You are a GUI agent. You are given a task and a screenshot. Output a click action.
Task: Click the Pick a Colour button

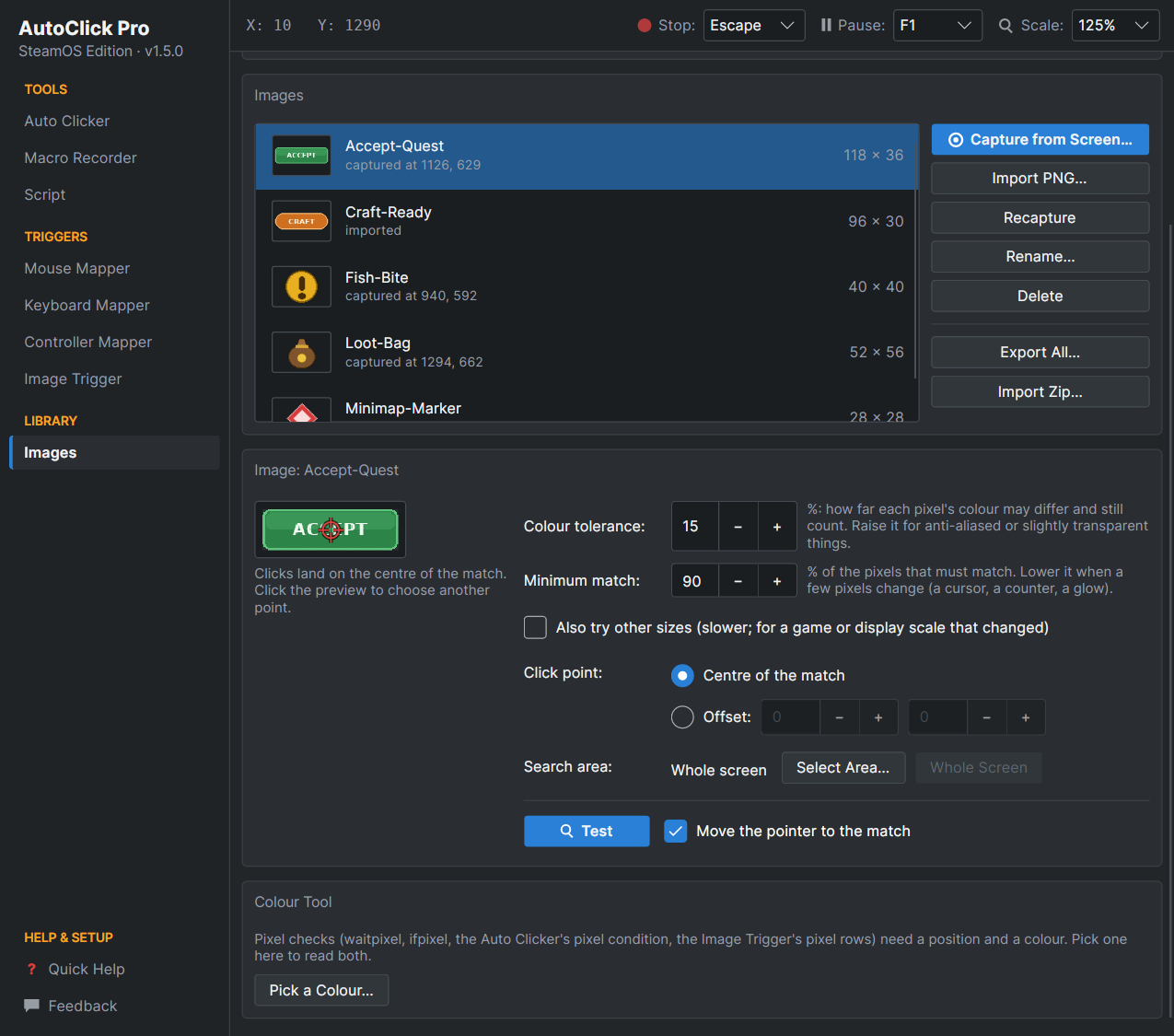click(321, 991)
